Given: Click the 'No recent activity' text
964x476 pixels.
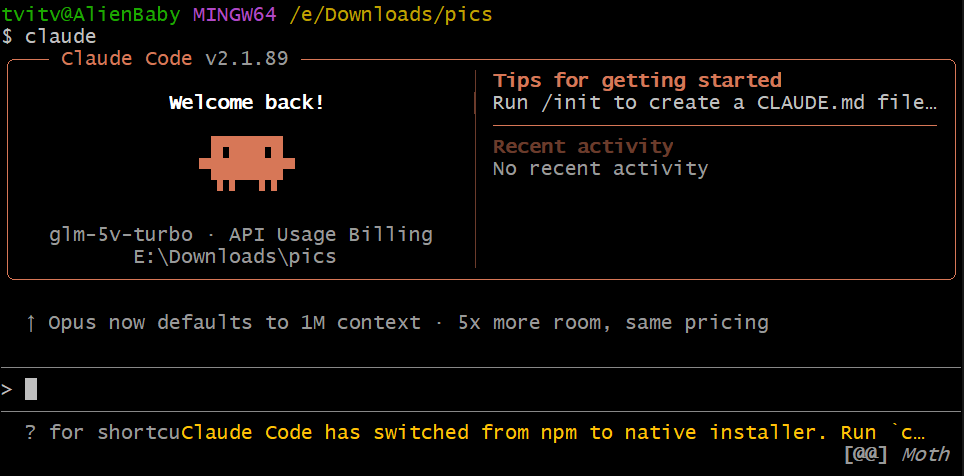Looking at the screenshot, I should point(601,169).
